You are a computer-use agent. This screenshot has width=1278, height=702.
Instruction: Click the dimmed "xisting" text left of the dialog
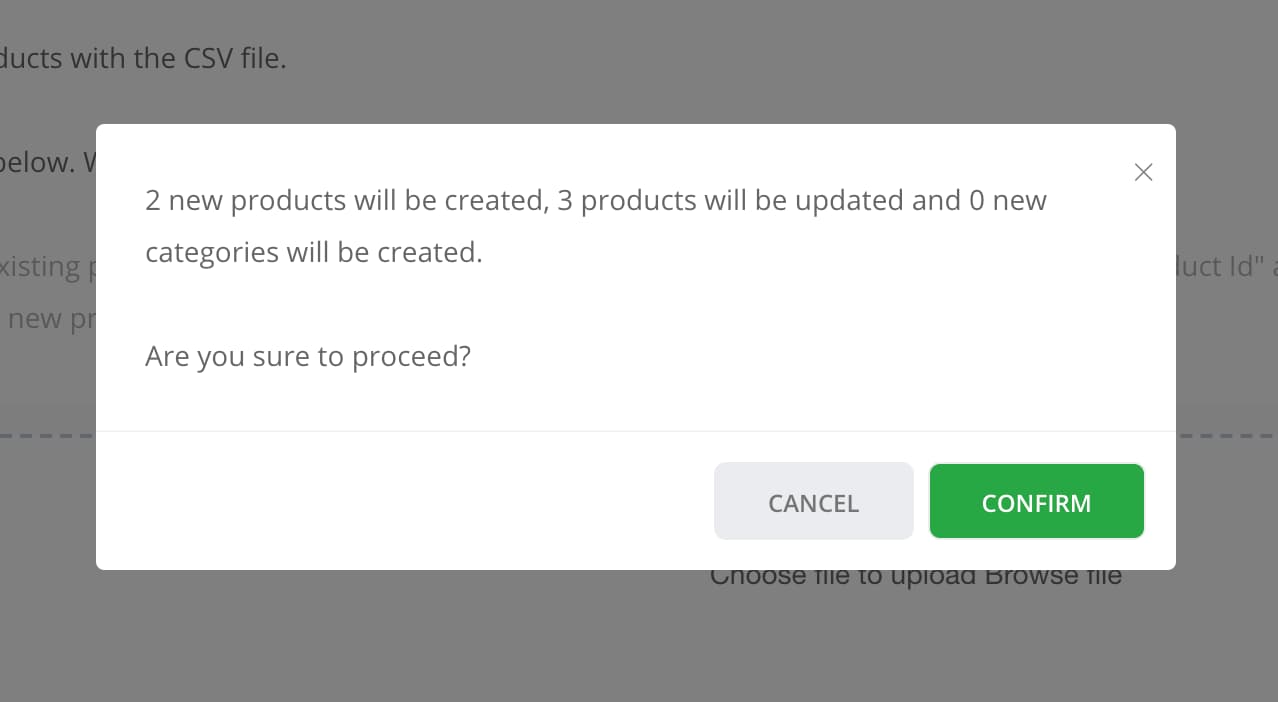click(x=40, y=267)
